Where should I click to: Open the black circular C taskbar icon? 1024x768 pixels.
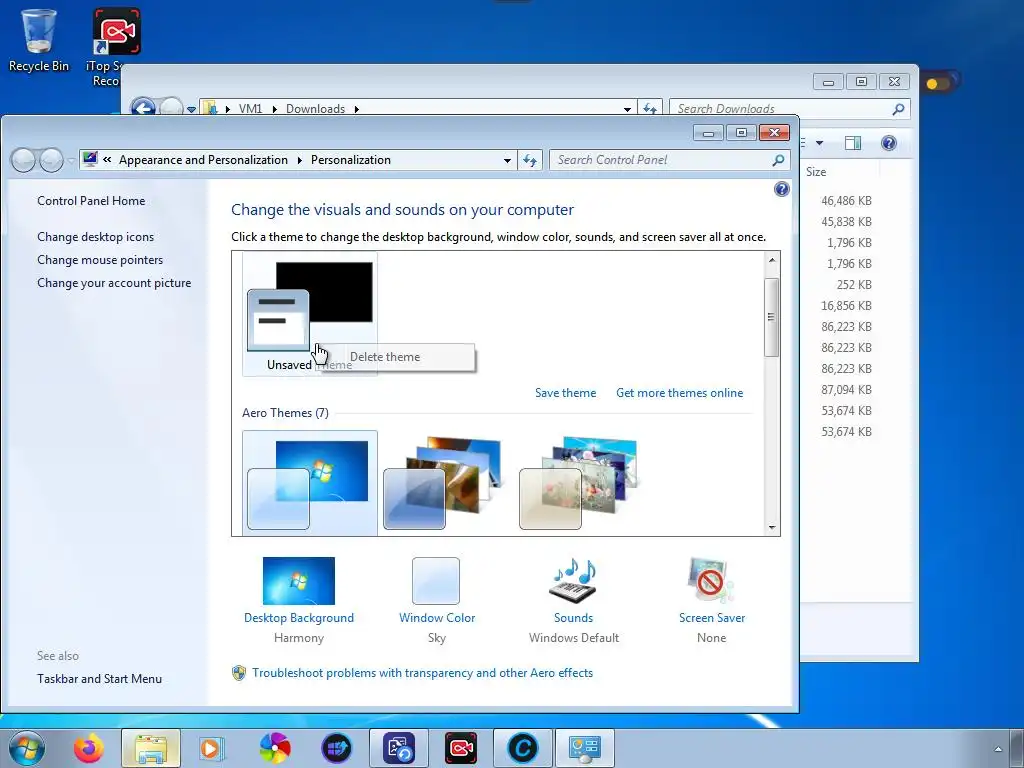tap(522, 748)
